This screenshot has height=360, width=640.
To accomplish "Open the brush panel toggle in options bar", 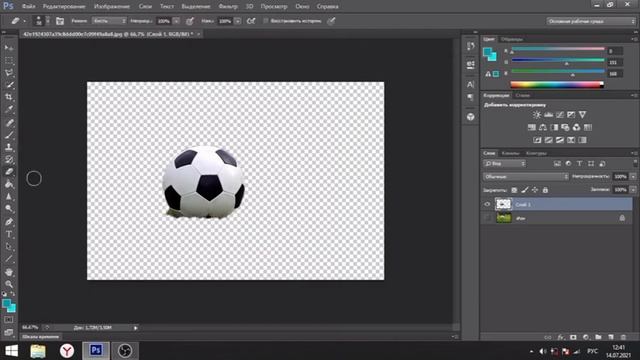I will (60, 21).
